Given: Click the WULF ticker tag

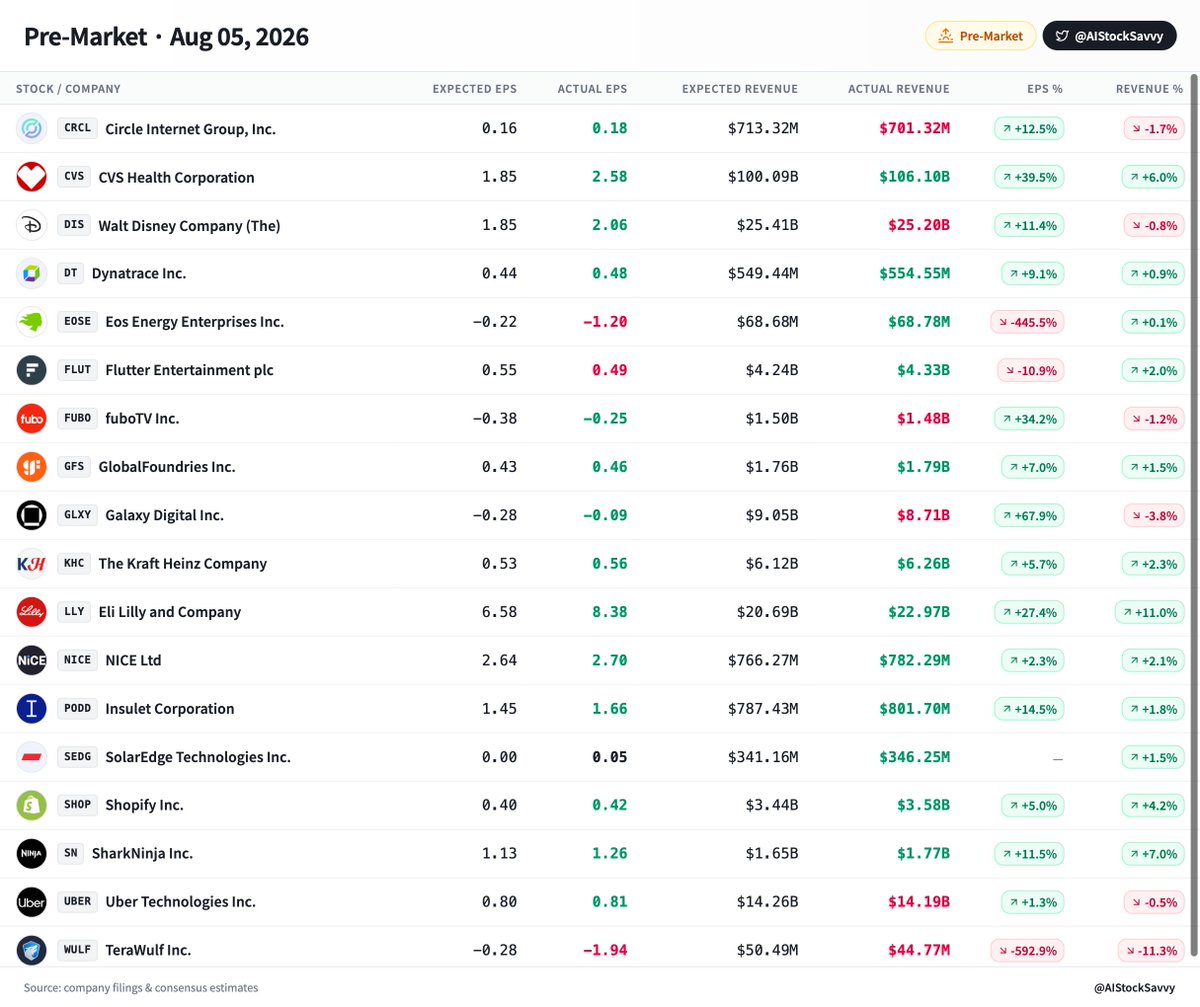Looking at the screenshot, I should (77, 950).
